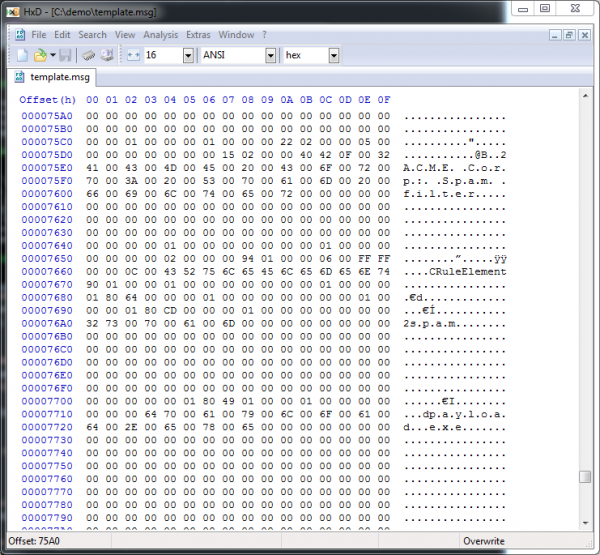This screenshot has height=555, width=600.
Task: Click offset row 00007710
Action: tap(47, 414)
